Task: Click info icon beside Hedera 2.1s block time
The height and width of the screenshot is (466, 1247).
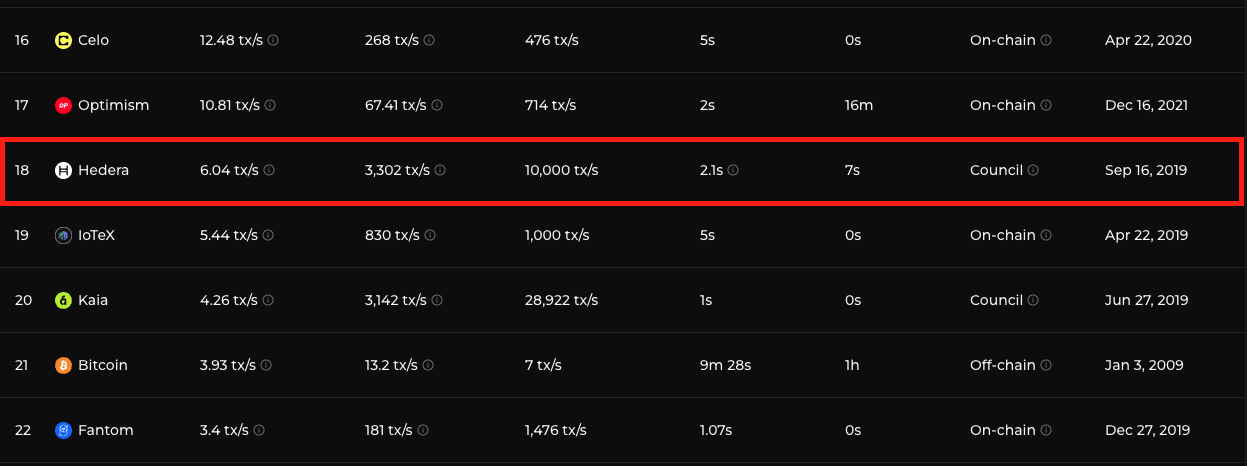Action: pos(733,171)
